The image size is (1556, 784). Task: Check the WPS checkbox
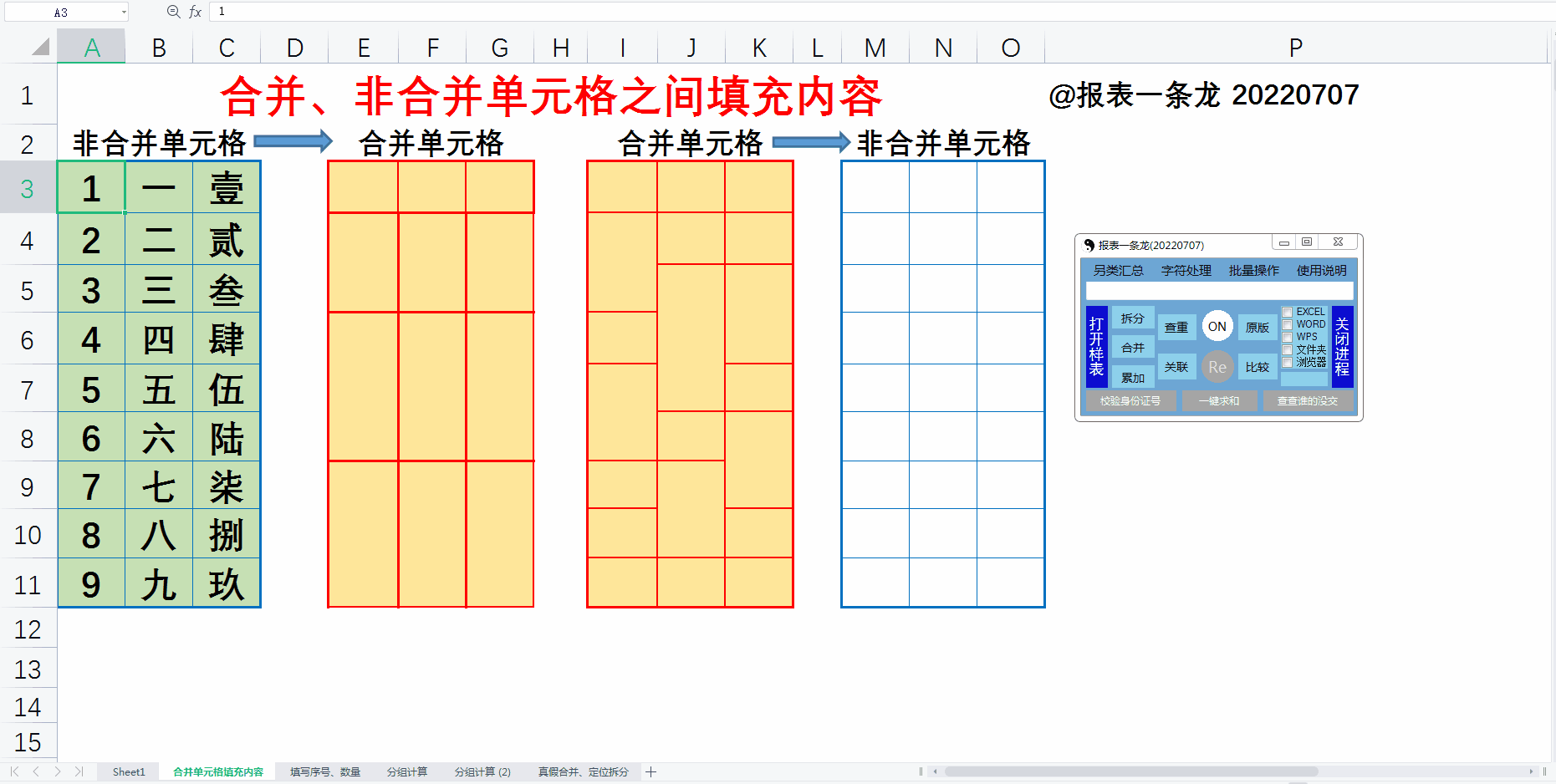click(x=1288, y=337)
